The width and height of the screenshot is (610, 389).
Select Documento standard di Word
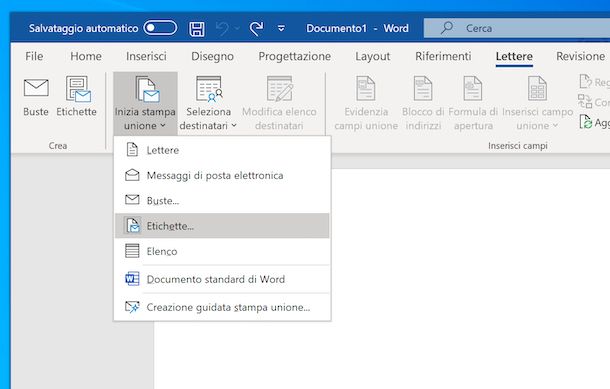(222, 279)
